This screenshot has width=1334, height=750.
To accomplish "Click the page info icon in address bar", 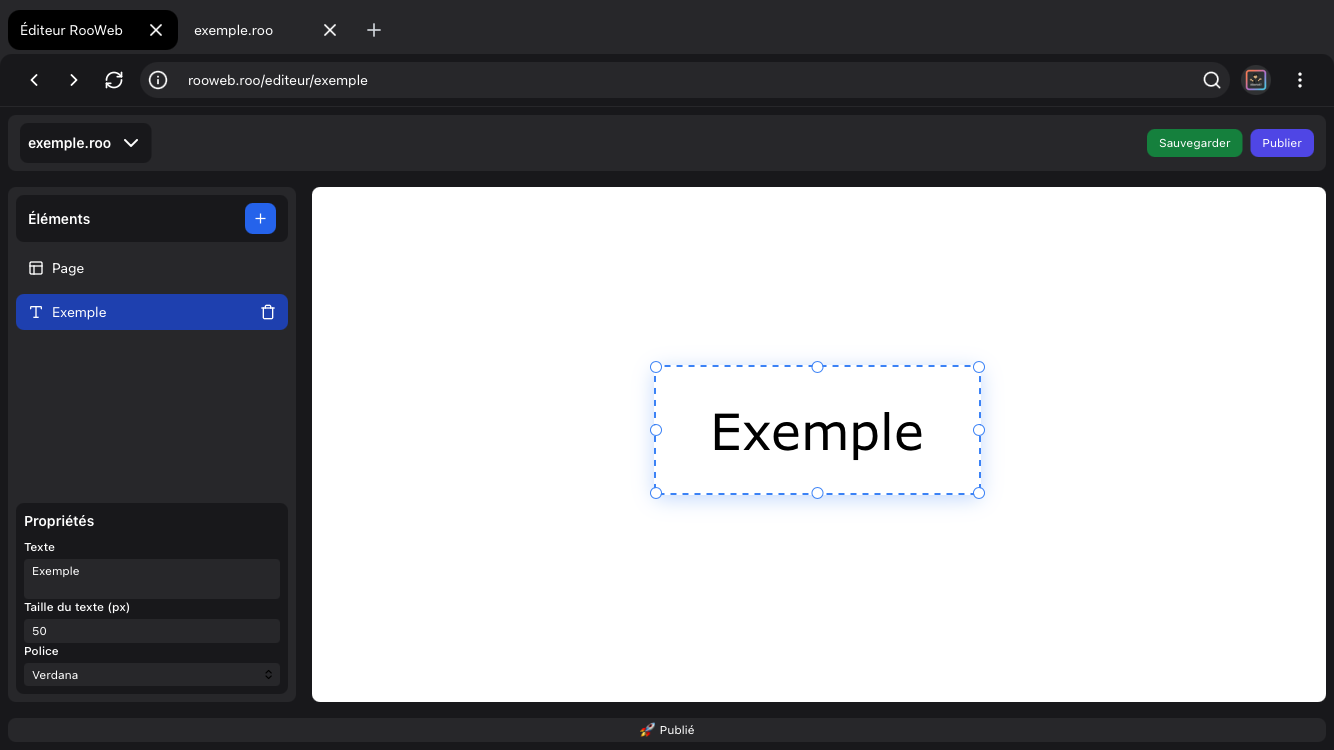I will click(x=157, y=80).
